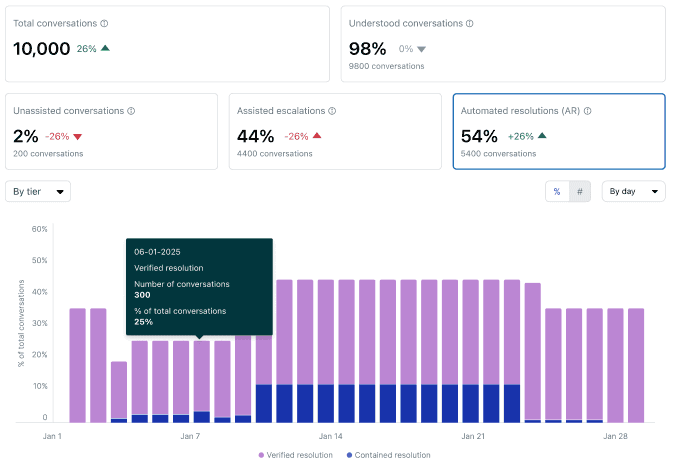Click '4400 conversations' text
Screen dimensions: 673x471
[275, 154]
